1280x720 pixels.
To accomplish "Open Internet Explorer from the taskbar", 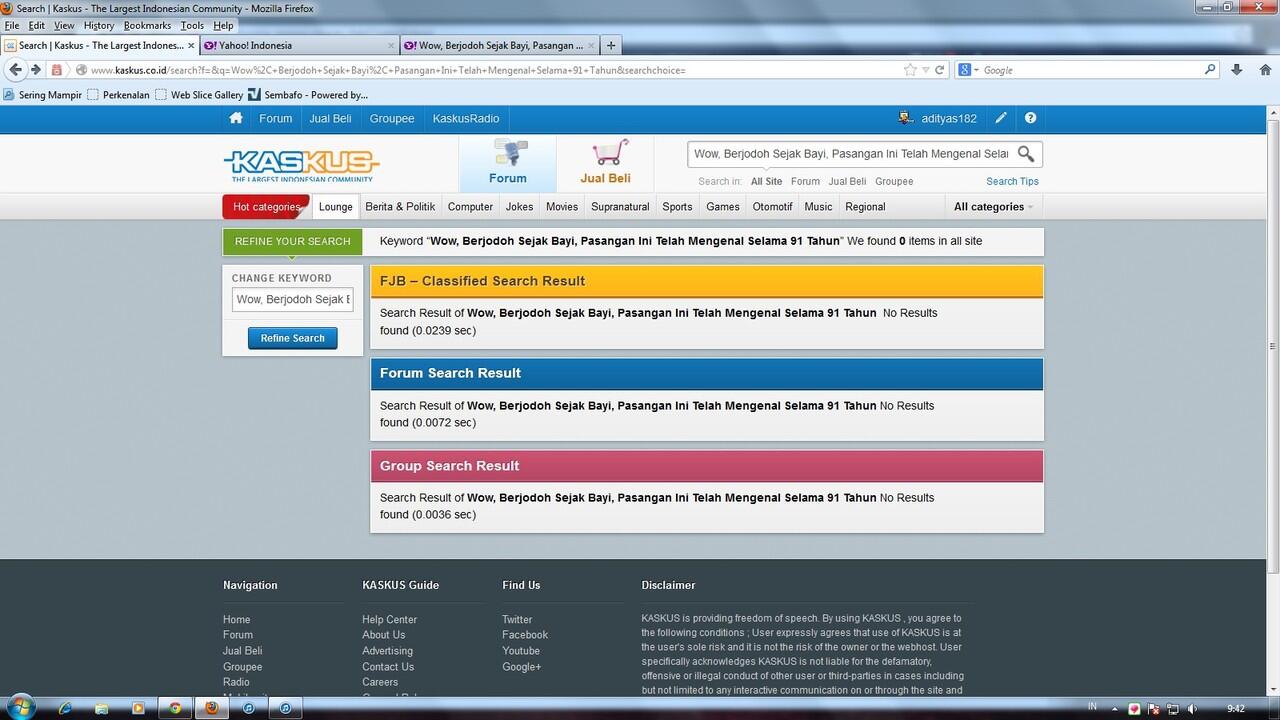I will click(x=65, y=708).
